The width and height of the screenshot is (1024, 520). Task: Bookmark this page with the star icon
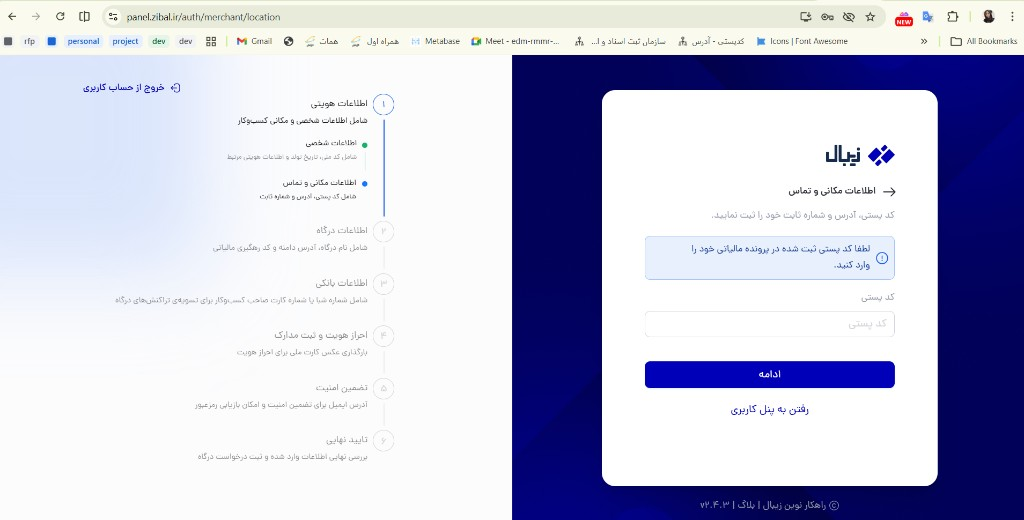coord(870,17)
